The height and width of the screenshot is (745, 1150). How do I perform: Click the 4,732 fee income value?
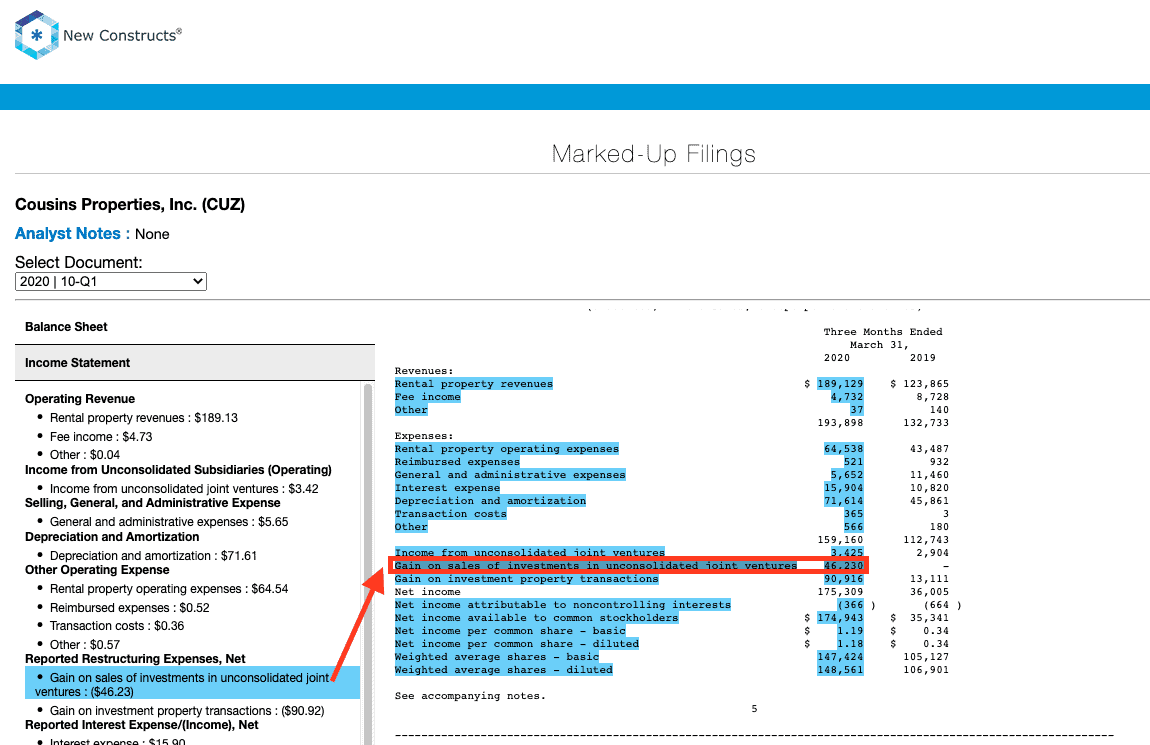pos(846,397)
